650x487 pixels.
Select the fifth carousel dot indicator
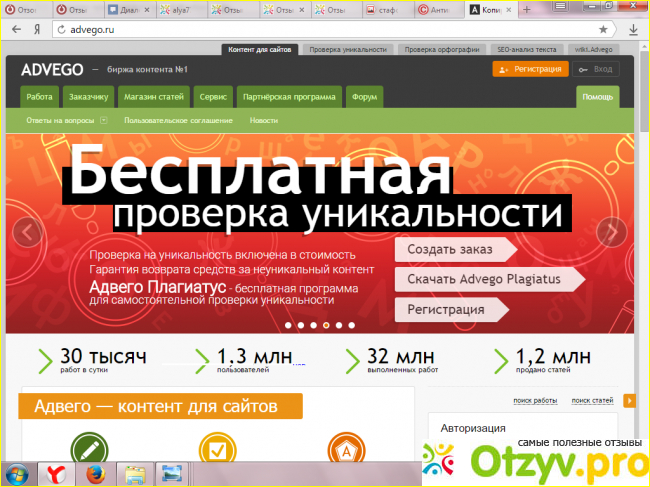(339, 325)
